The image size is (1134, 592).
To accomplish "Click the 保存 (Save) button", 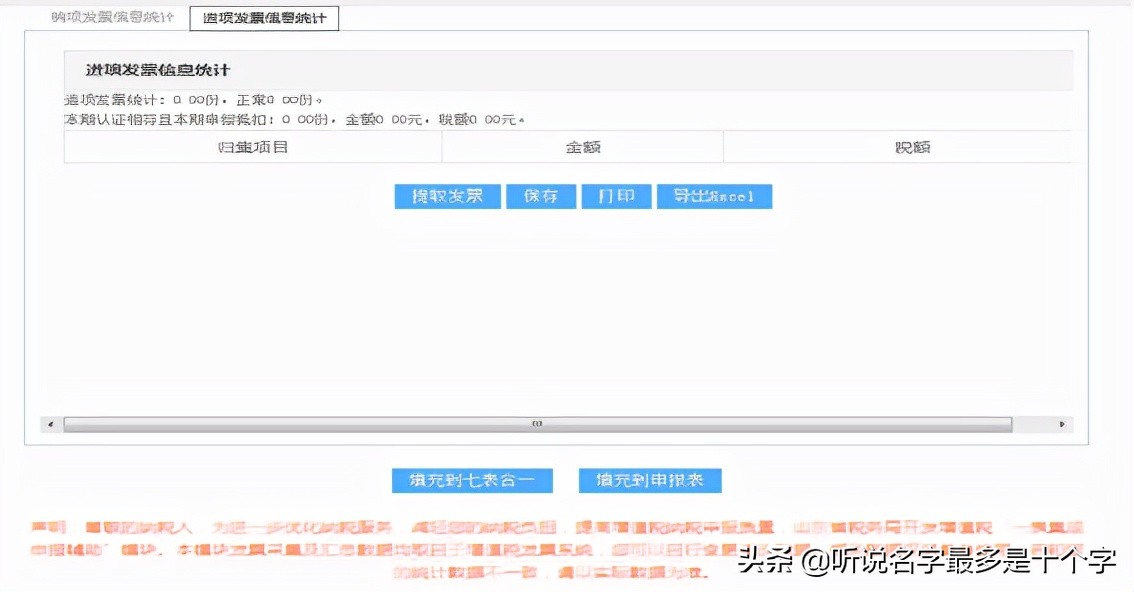I will (541, 196).
